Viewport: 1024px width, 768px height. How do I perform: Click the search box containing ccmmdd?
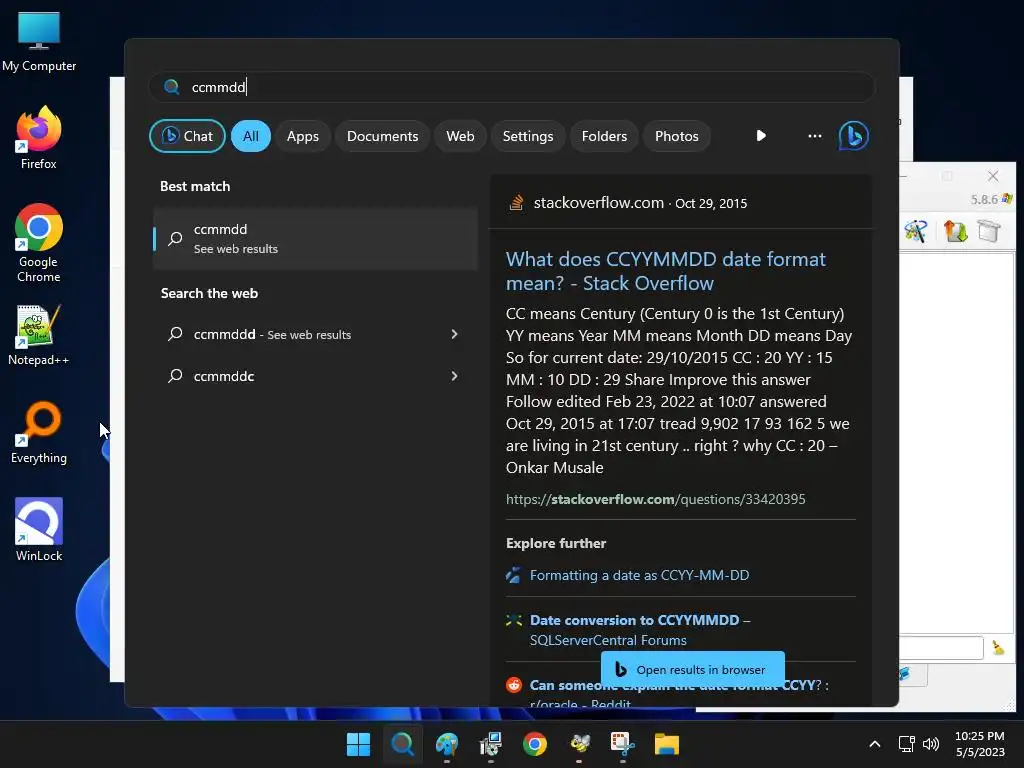click(511, 87)
